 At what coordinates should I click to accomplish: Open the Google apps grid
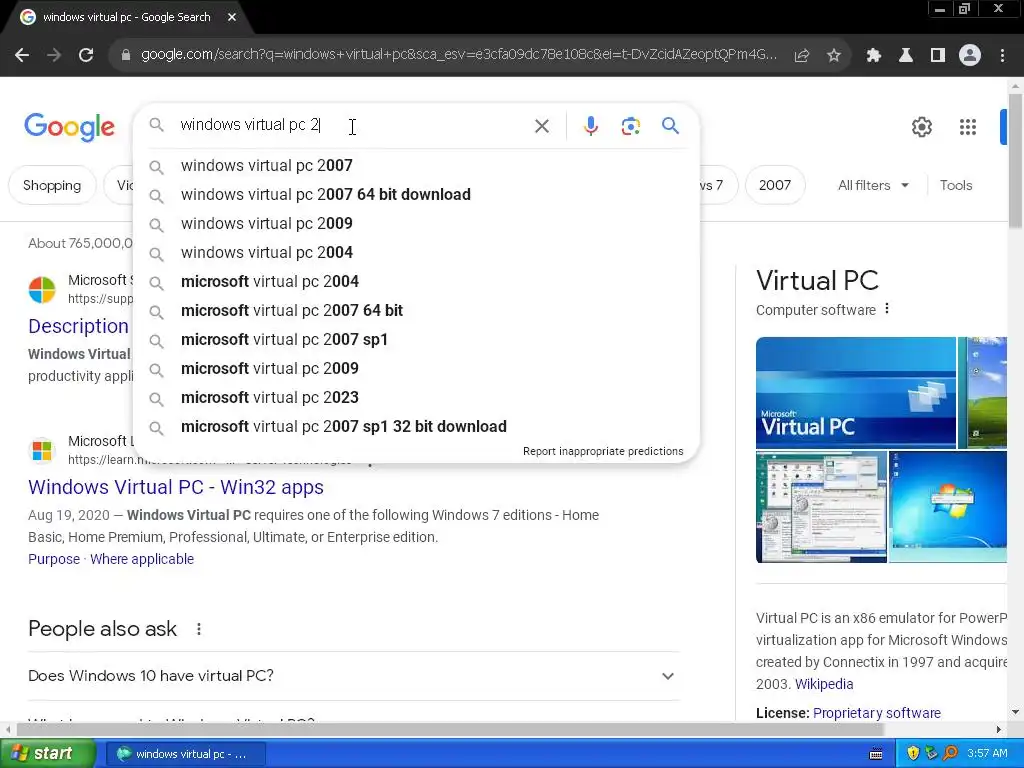pos(968,127)
